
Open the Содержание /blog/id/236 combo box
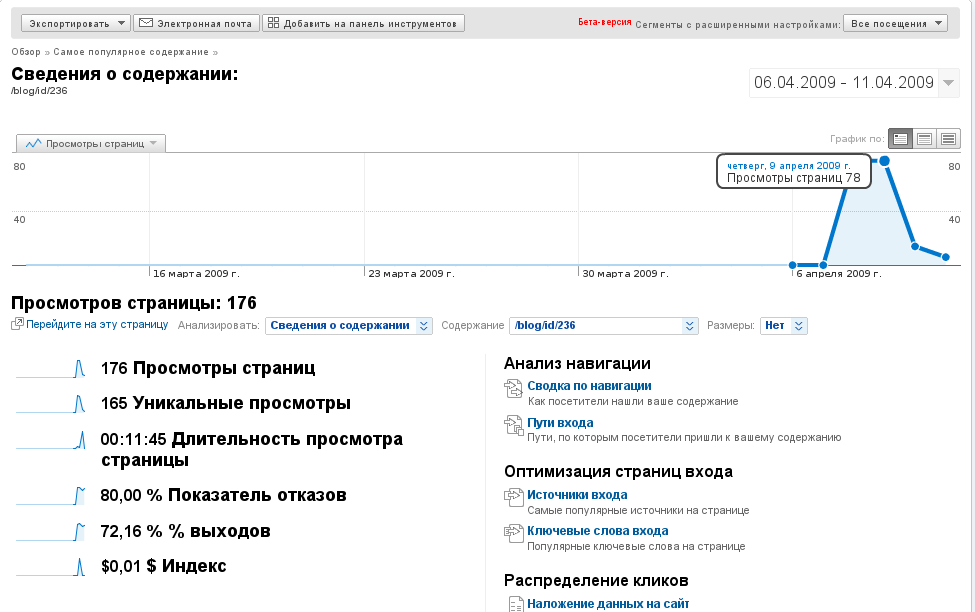603,325
